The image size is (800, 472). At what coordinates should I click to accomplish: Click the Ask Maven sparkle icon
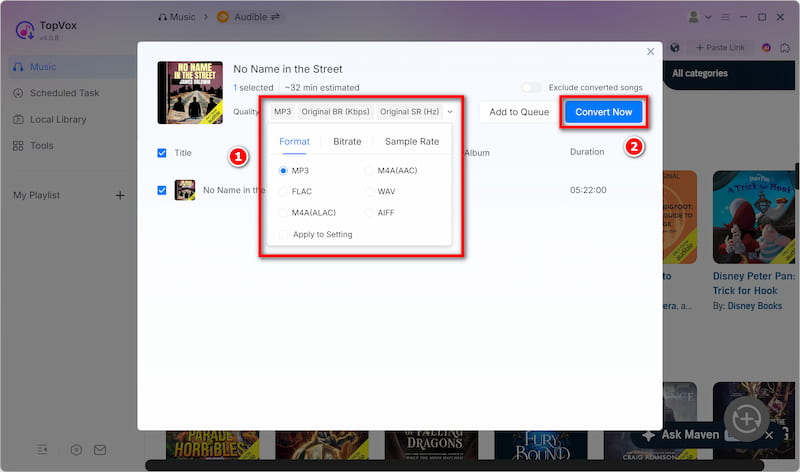click(x=648, y=435)
